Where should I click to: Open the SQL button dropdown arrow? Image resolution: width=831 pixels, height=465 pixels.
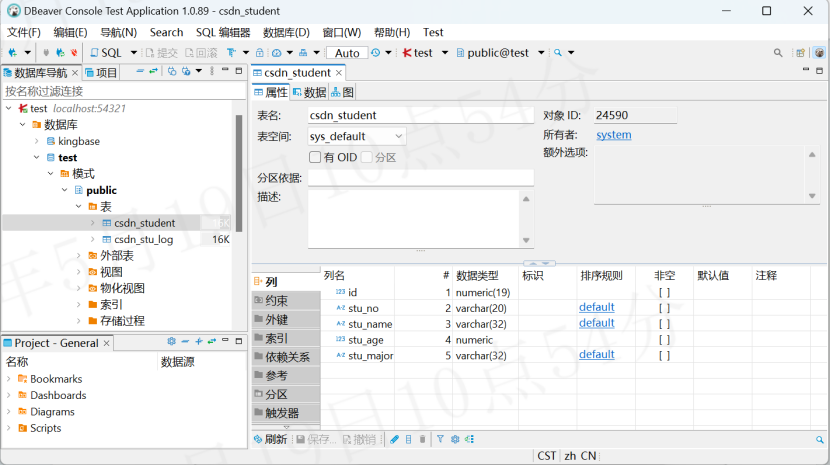pyautogui.click(x=134, y=52)
